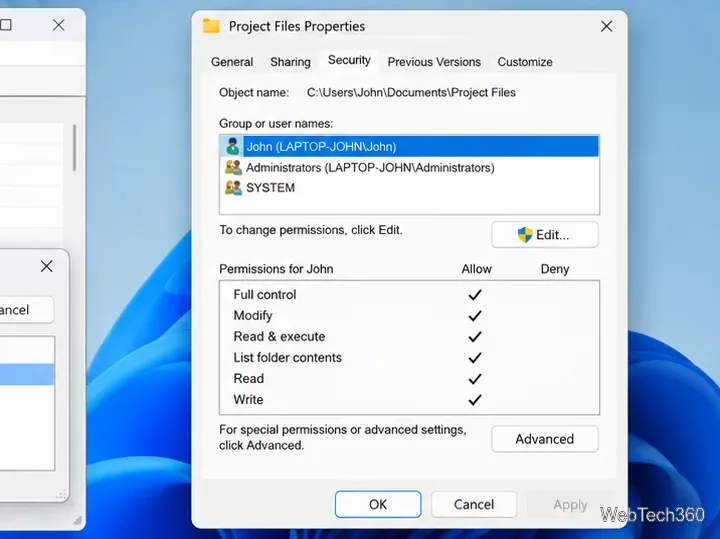This screenshot has width=720, height=539.
Task: Click the Write permission row
Action: coord(409,399)
